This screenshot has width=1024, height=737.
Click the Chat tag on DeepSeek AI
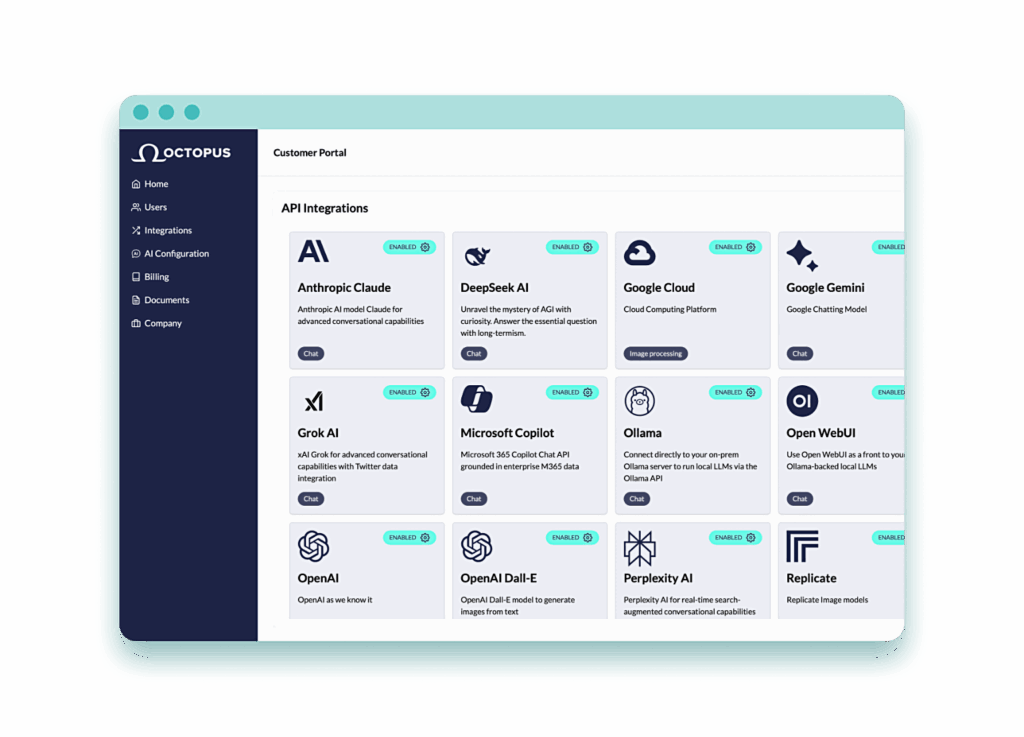(x=474, y=354)
